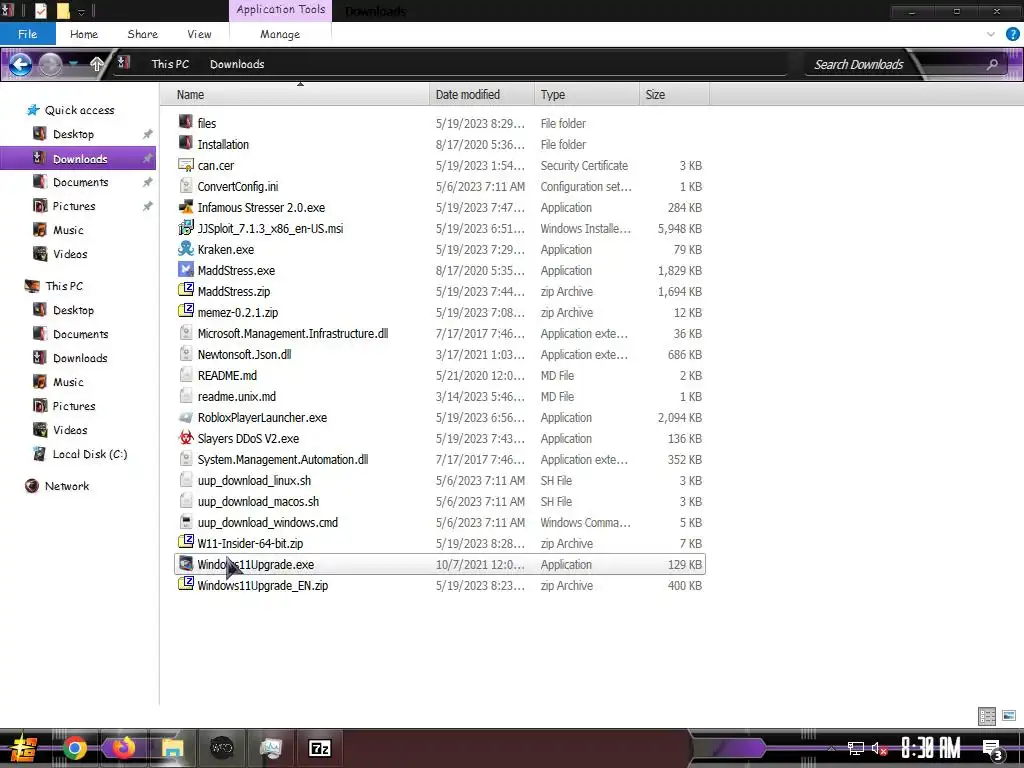Image resolution: width=1024 pixels, height=768 pixels.
Task: Sort by the Size column header
Action: (x=674, y=95)
